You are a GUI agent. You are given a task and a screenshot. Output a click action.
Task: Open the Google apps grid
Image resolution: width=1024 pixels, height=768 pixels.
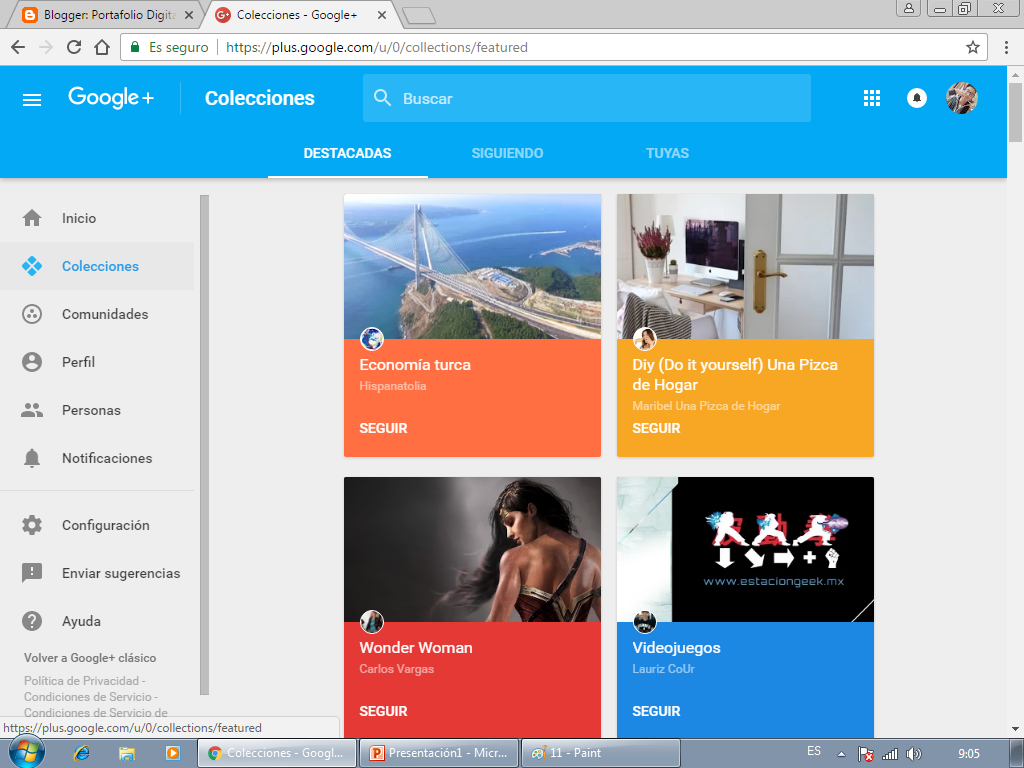(872, 97)
